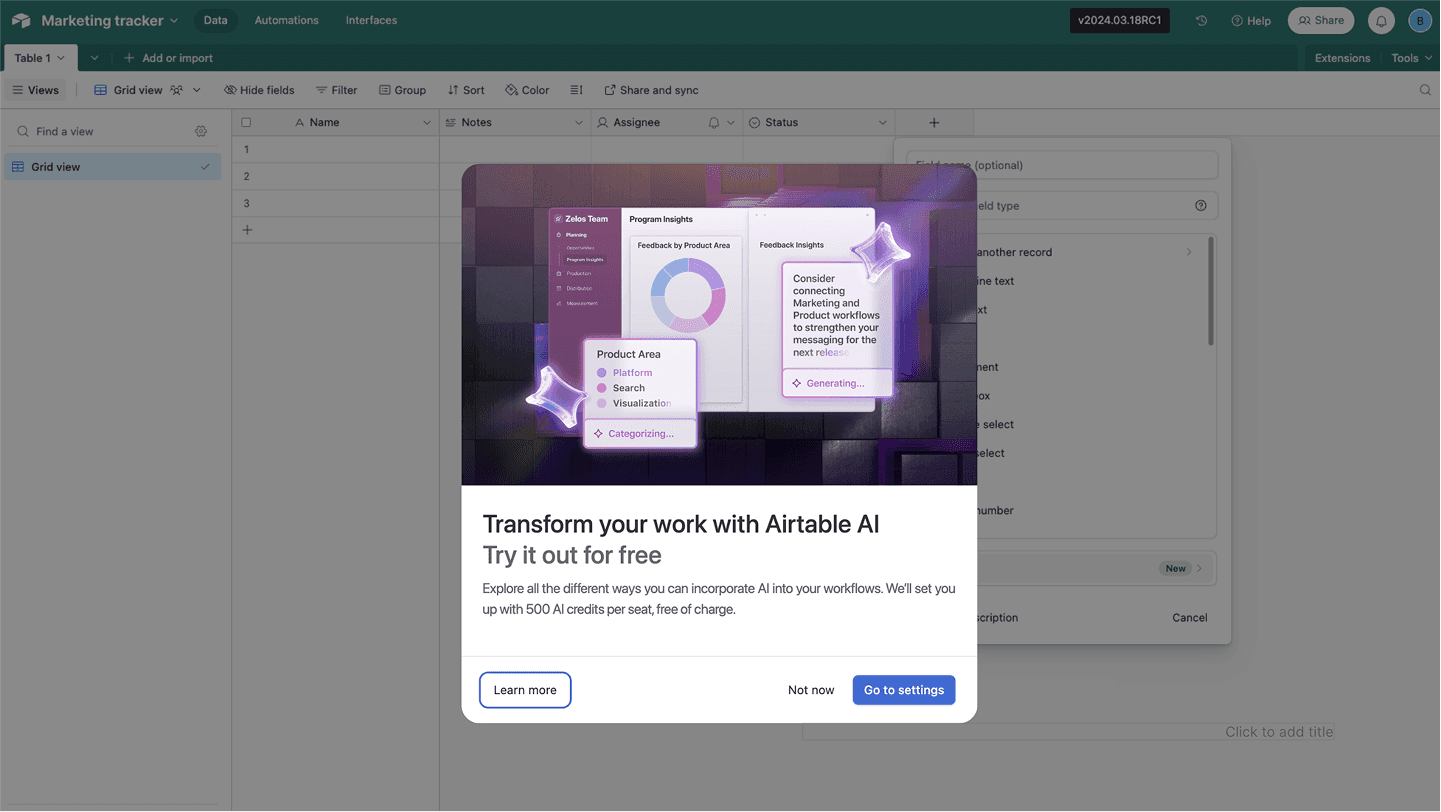This screenshot has height=812, width=1441.
Task: Toggle the select-all rows checkbox
Action: point(246,122)
